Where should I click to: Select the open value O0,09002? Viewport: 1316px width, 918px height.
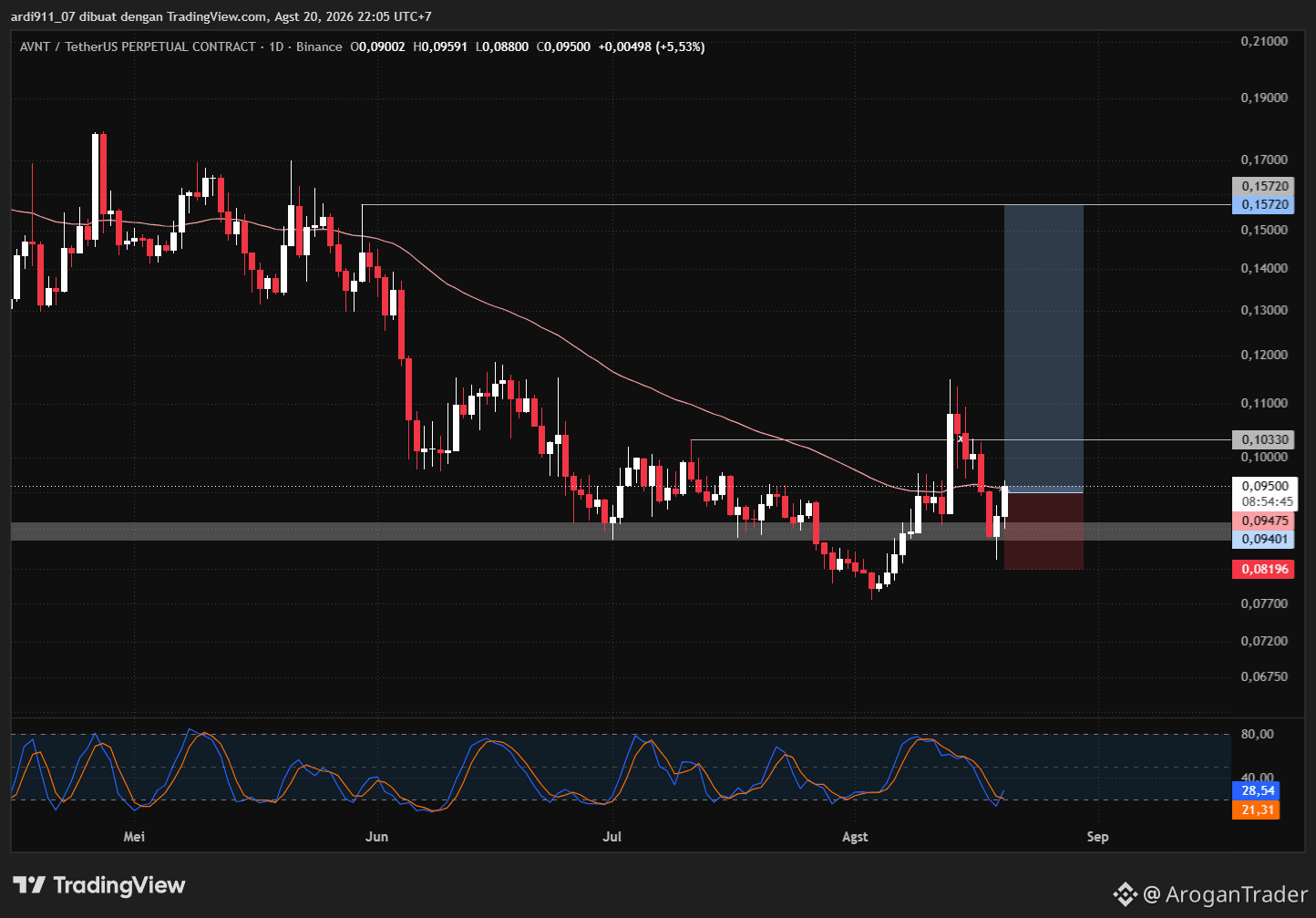pyautogui.click(x=378, y=46)
